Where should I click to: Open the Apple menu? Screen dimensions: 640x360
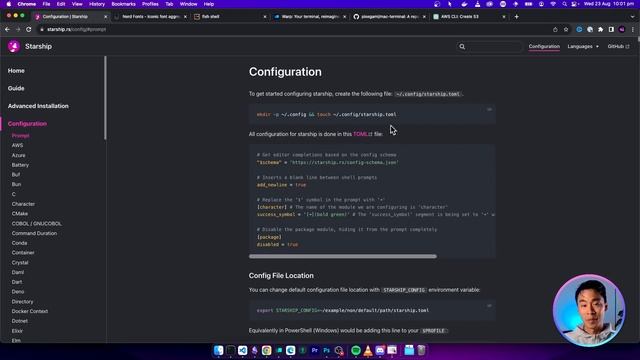click(9, 4)
